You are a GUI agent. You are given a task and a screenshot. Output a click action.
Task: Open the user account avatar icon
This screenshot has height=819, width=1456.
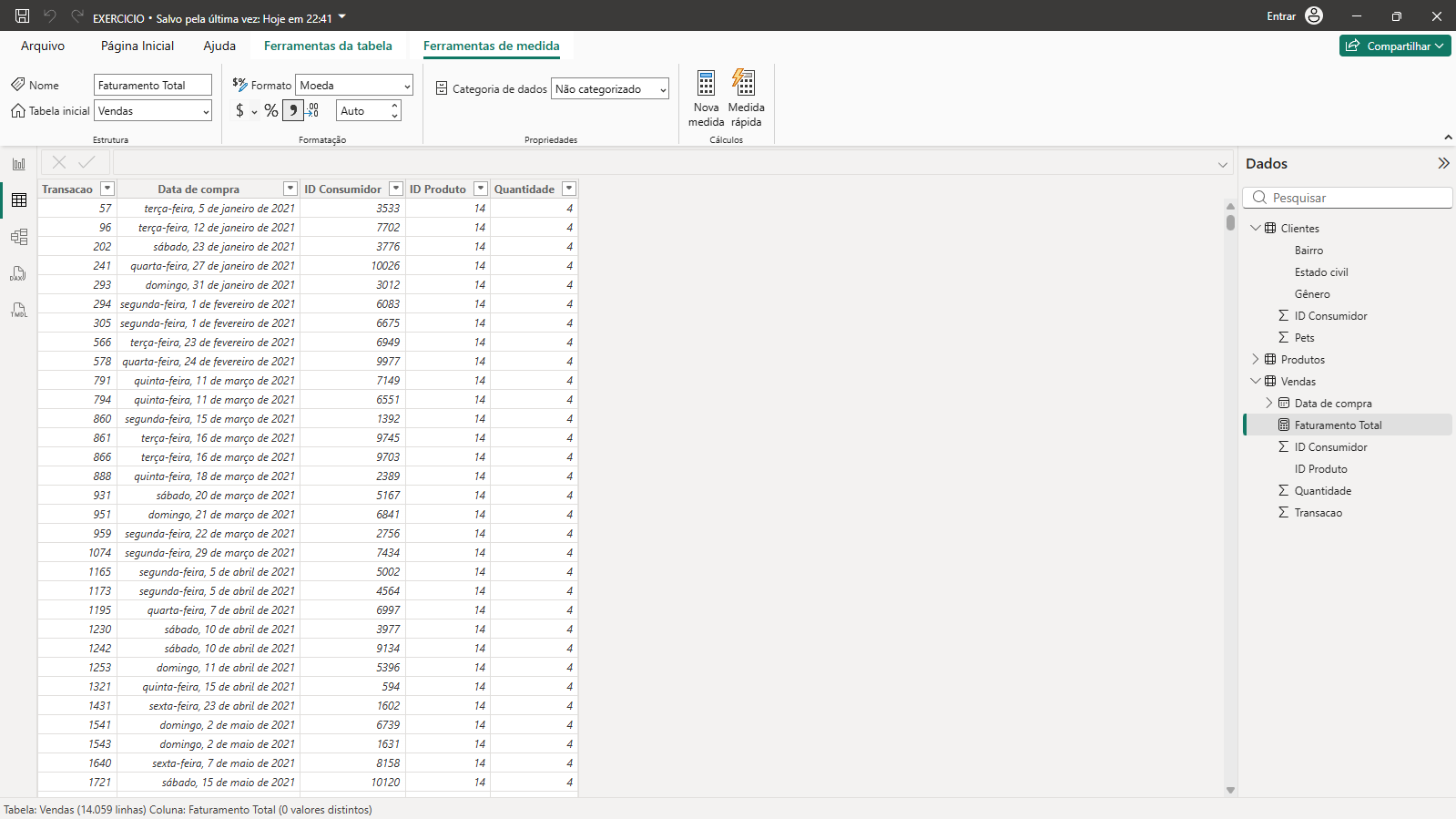pyautogui.click(x=1314, y=15)
